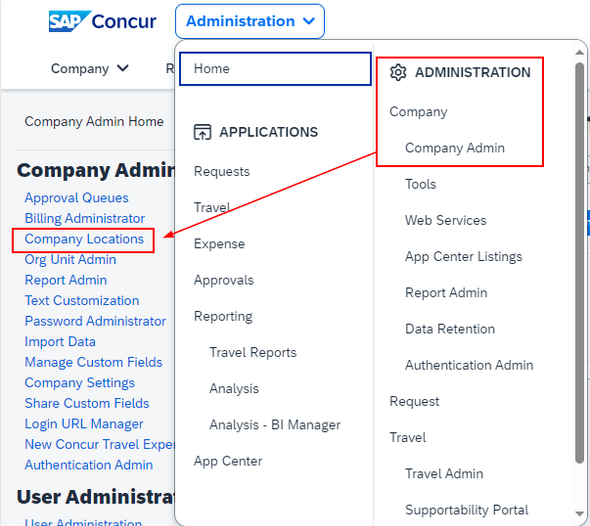Click the Administration menu chevron arrow

pyautogui.click(x=309, y=21)
